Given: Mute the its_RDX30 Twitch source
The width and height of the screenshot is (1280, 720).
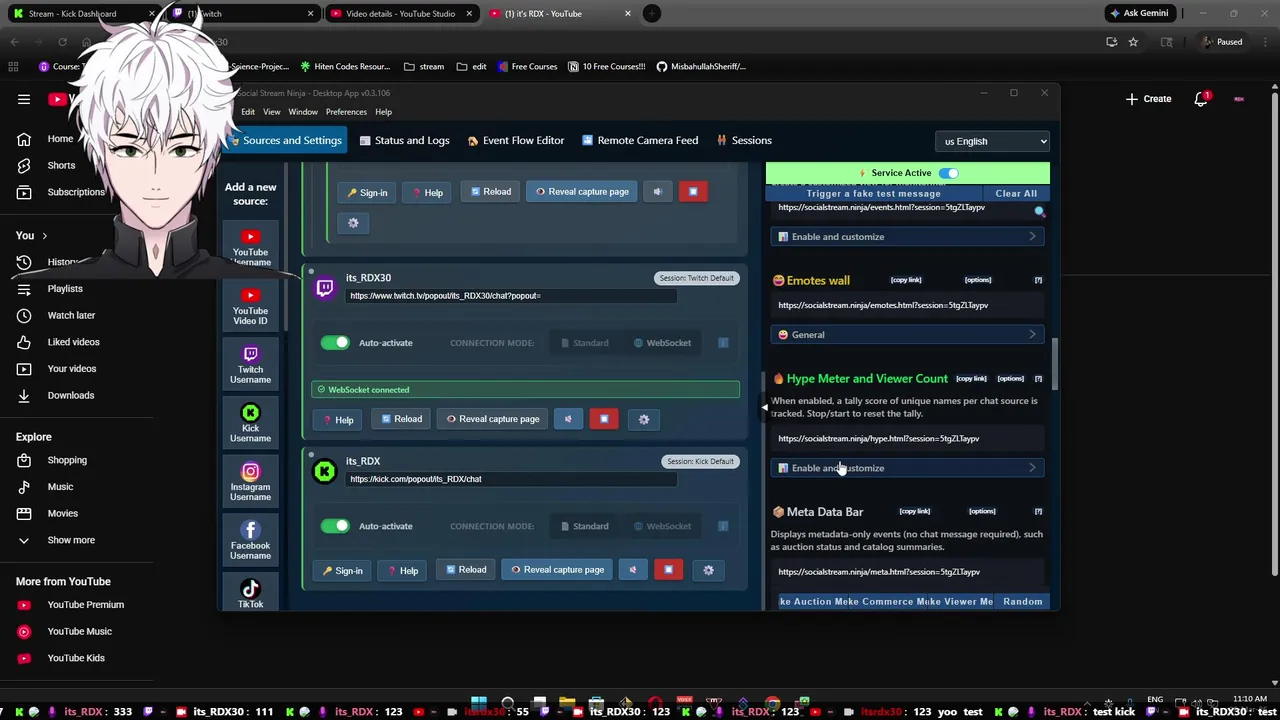Looking at the screenshot, I should tap(568, 419).
